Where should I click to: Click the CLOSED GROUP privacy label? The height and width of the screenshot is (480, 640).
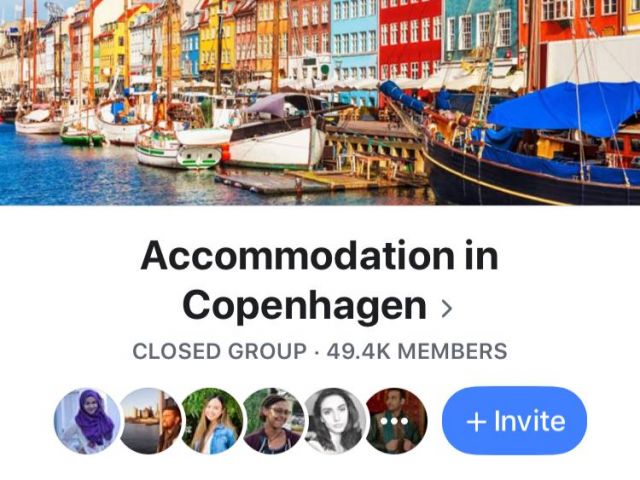(x=220, y=351)
